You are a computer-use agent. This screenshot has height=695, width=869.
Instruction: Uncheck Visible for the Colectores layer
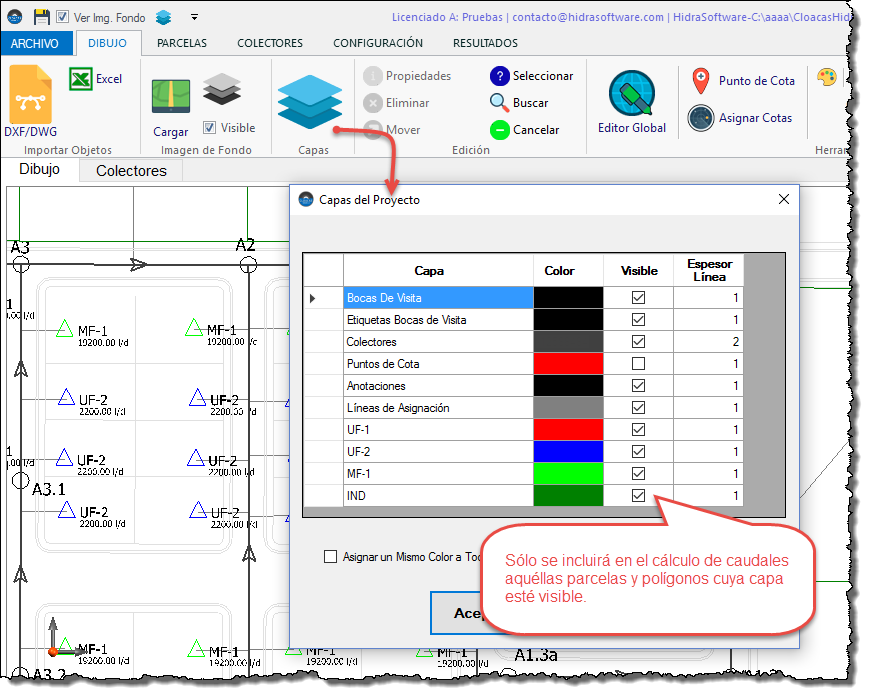[638, 342]
